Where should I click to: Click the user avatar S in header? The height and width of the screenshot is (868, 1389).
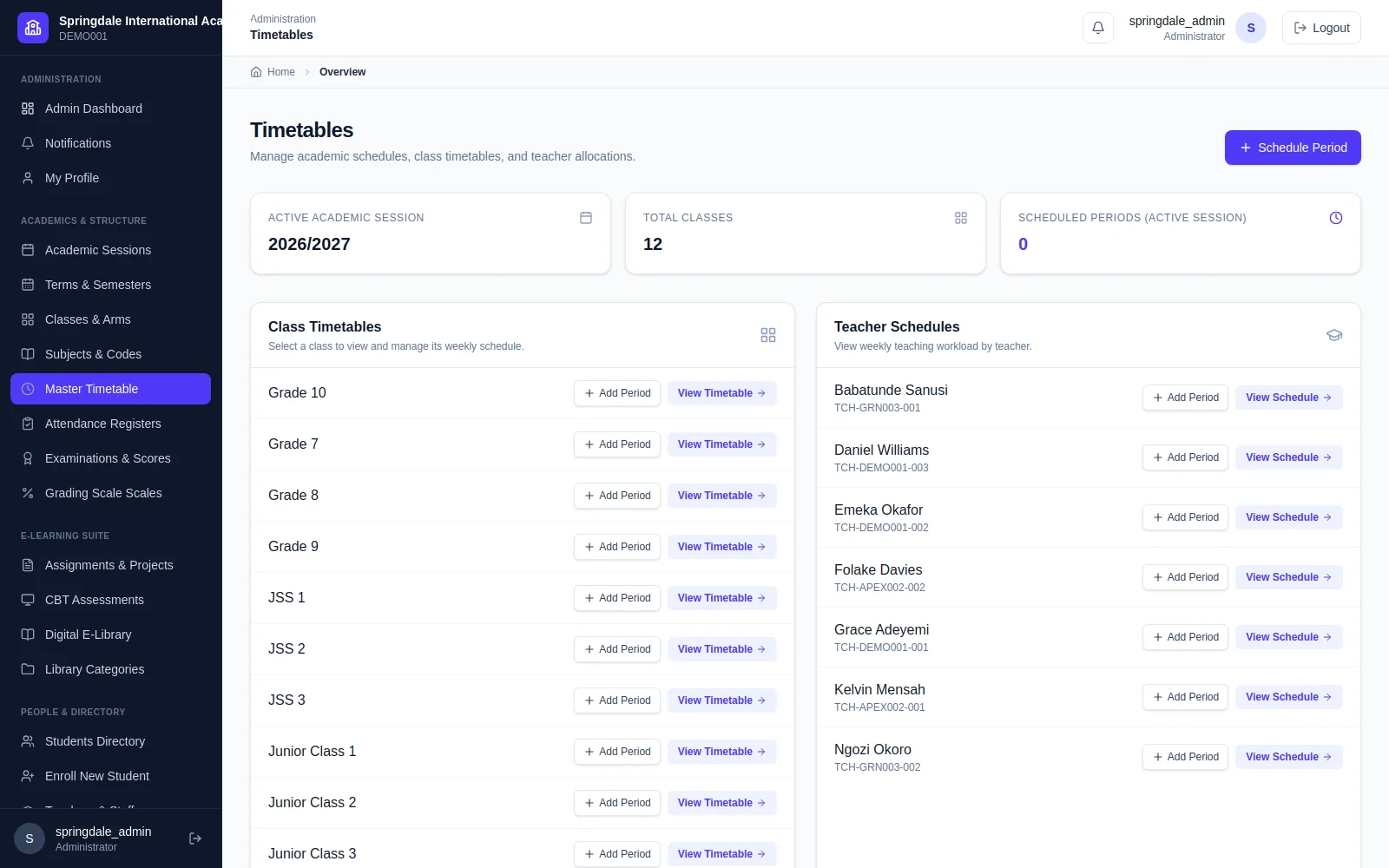[1251, 28]
